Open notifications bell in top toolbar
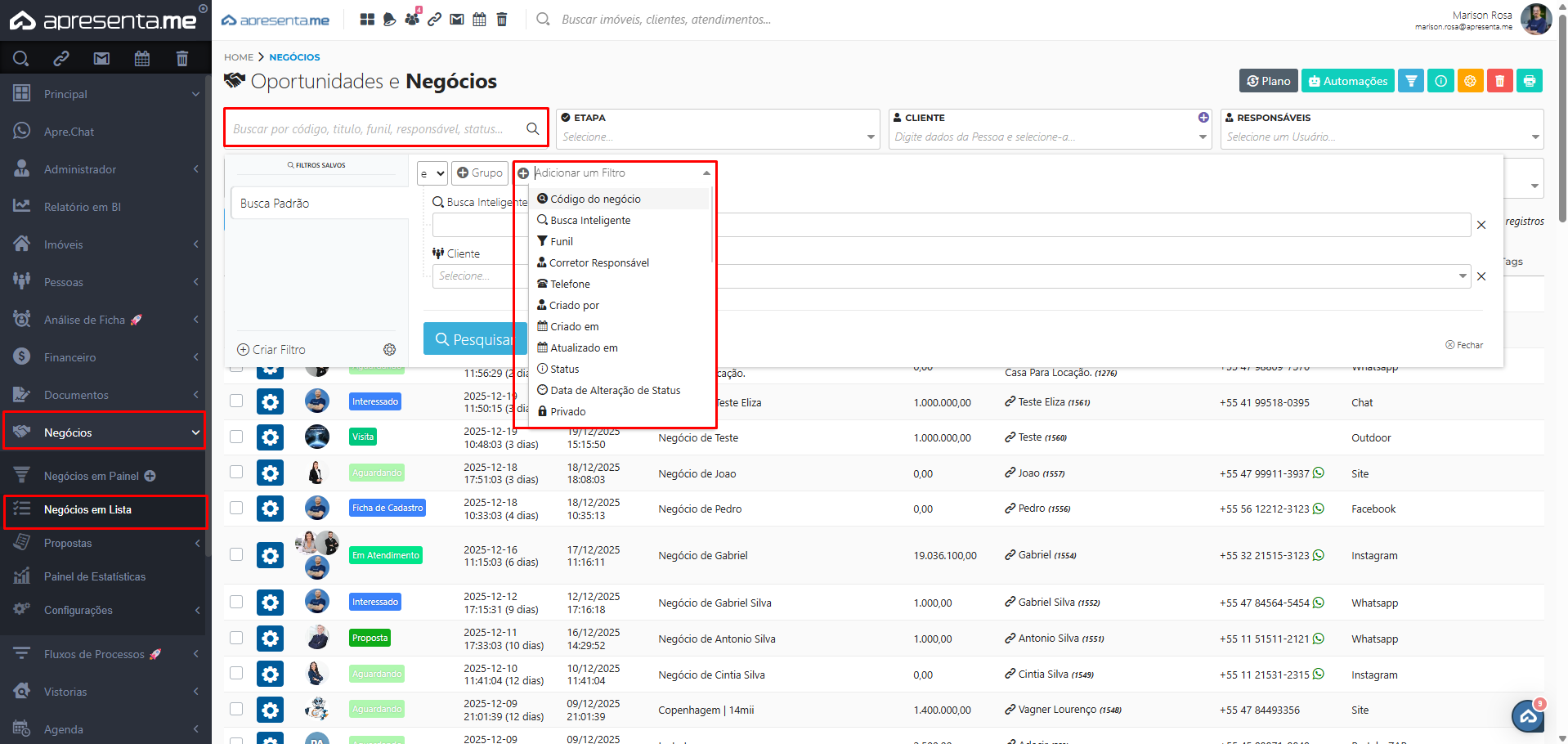The image size is (1568, 744). tap(390, 19)
